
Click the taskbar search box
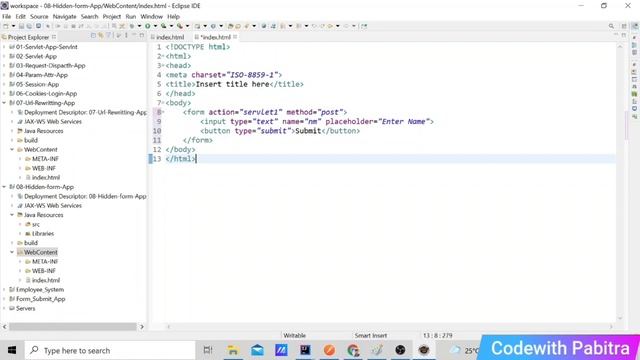tap(110, 350)
